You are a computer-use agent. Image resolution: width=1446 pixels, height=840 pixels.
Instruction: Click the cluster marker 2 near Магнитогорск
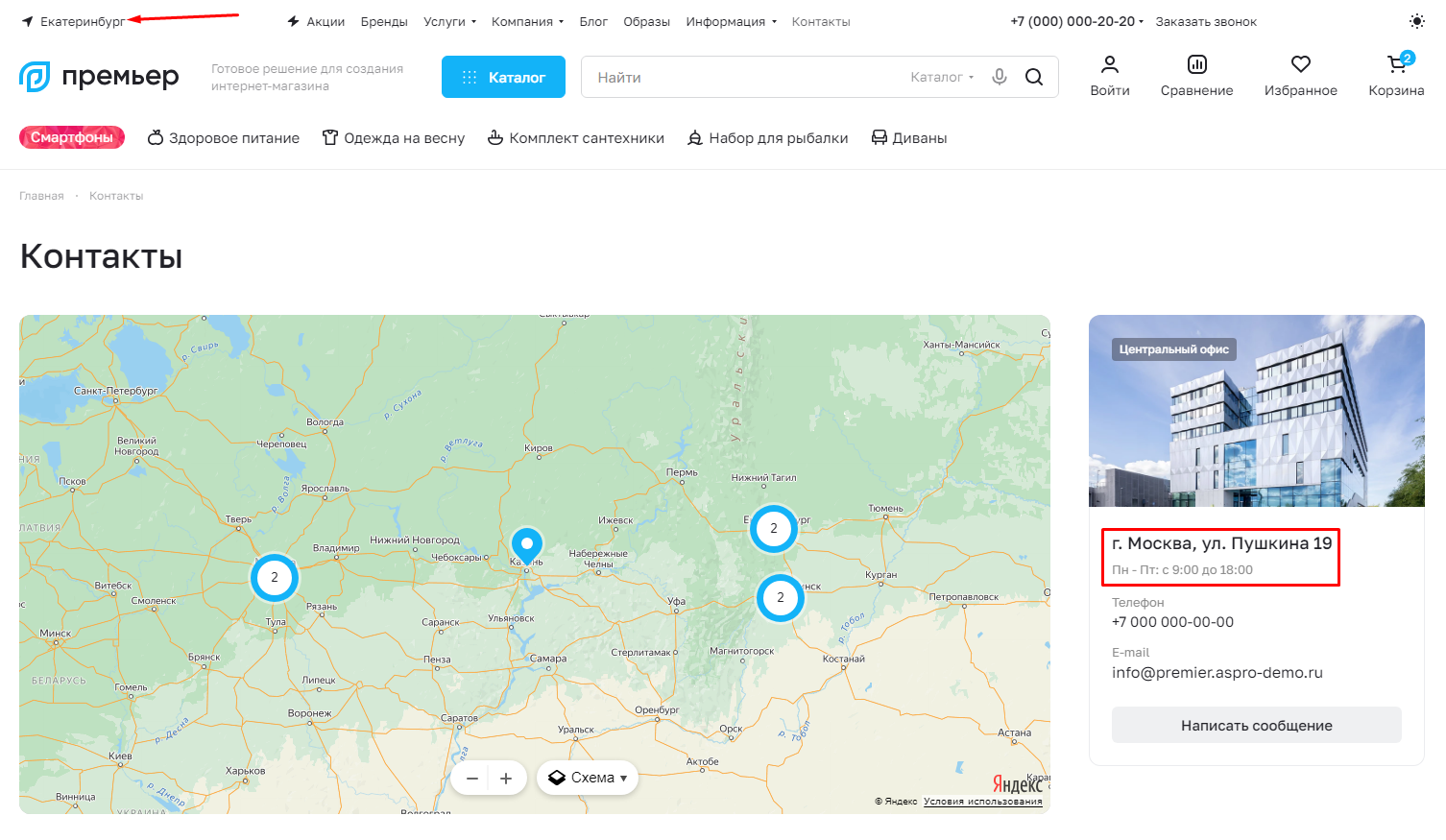tap(781, 597)
